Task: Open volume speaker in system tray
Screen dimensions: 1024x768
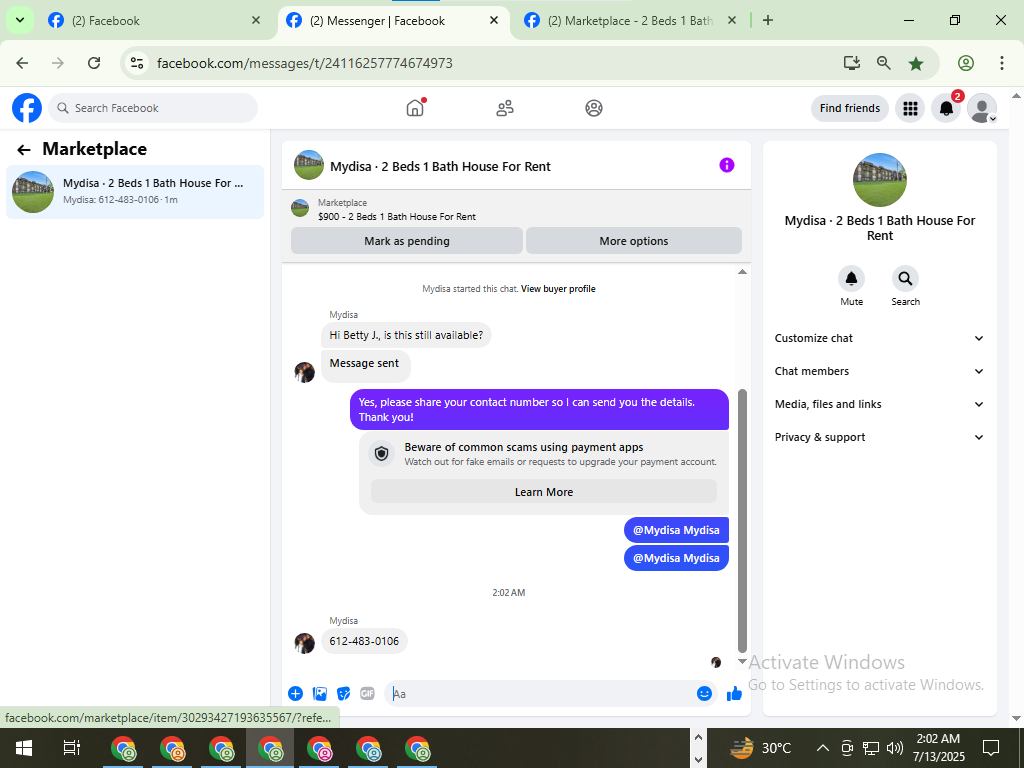Action: click(895, 748)
